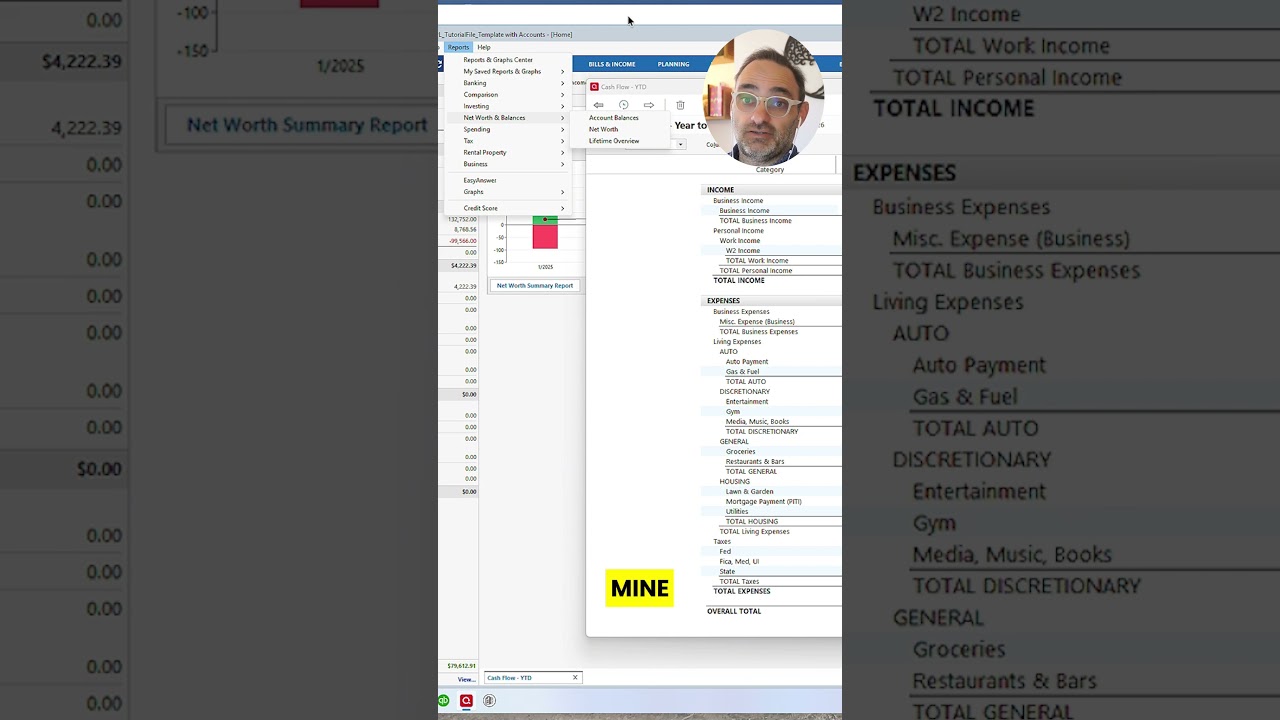This screenshot has height=720, width=1280.
Task: Click the green bar in net worth chart
Action: pos(545,220)
